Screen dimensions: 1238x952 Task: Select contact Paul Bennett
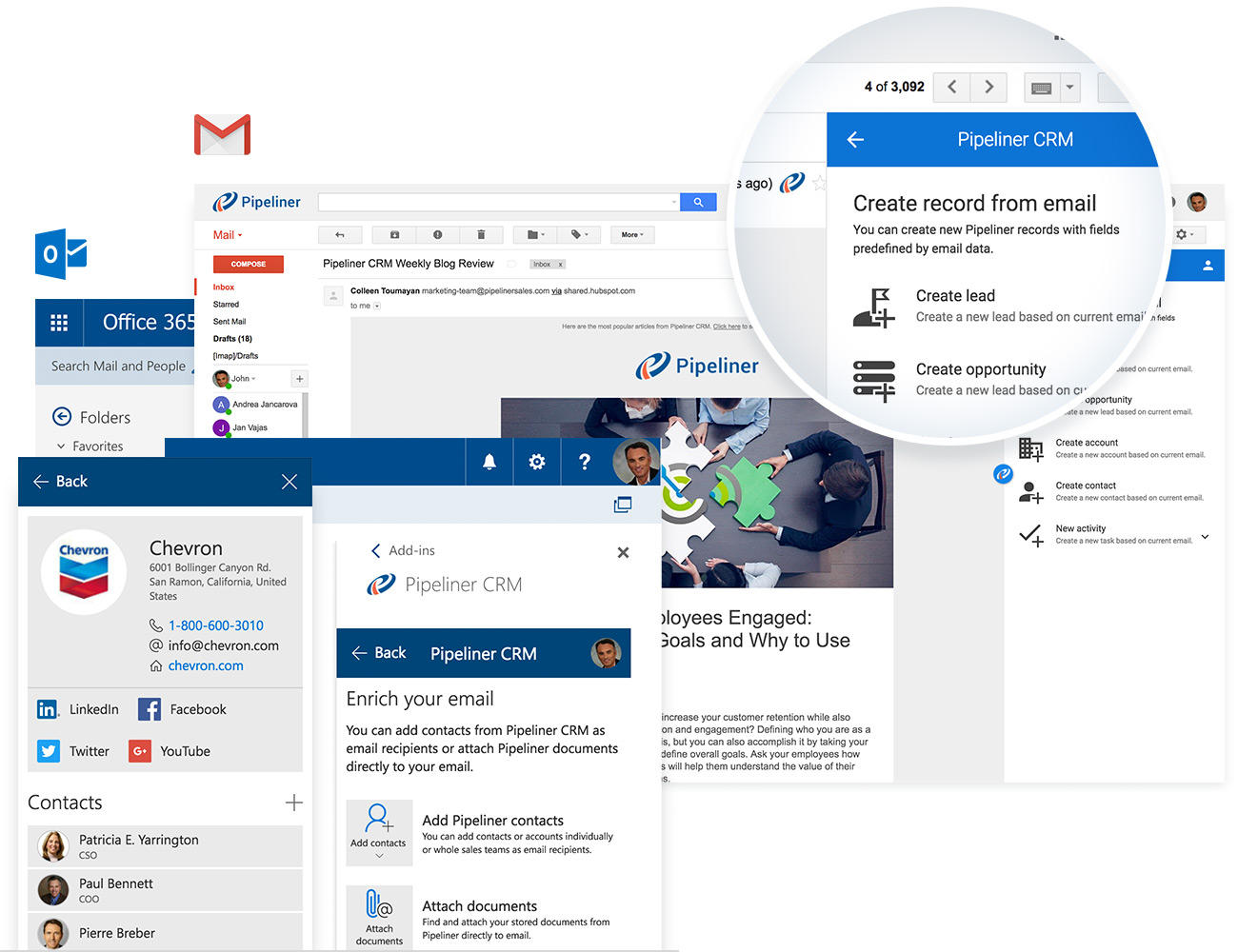click(x=165, y=890)
